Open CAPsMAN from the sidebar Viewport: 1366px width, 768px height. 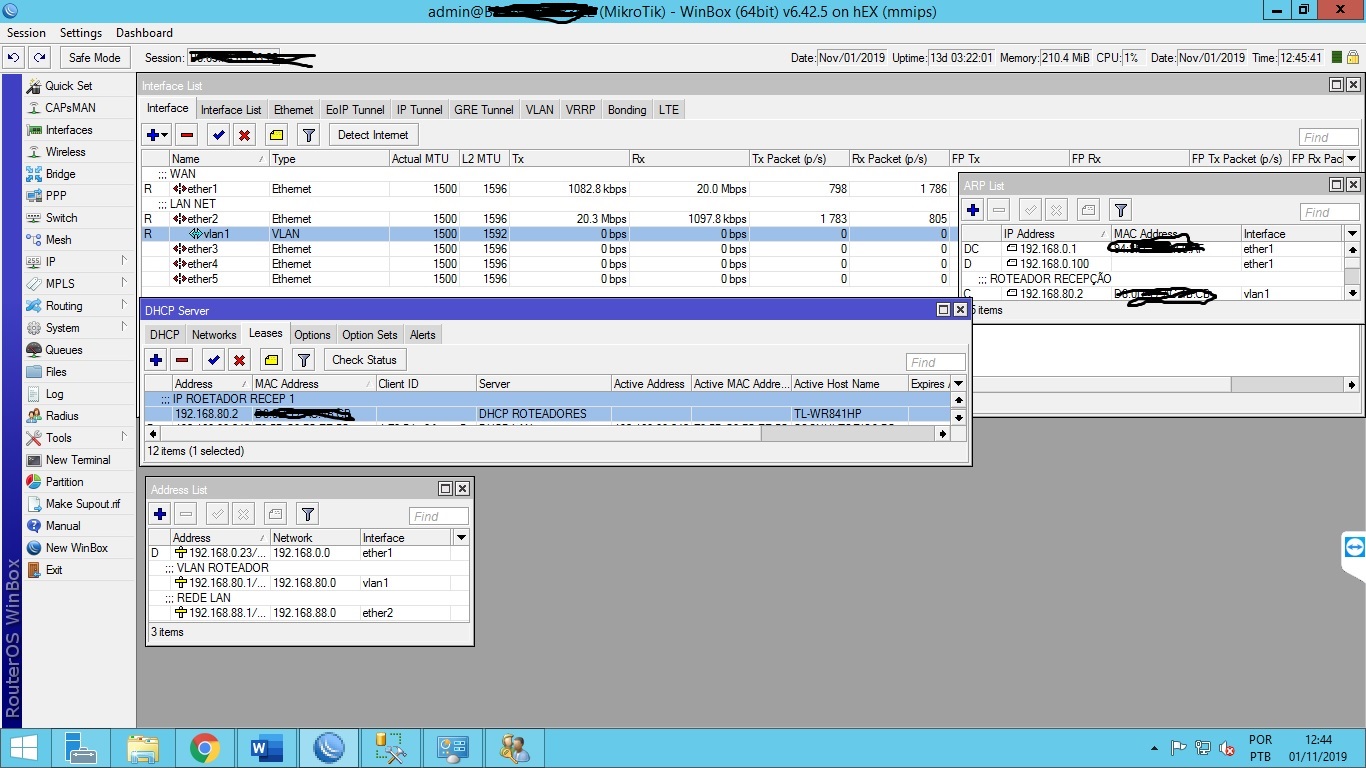click(x=70, y=108)
